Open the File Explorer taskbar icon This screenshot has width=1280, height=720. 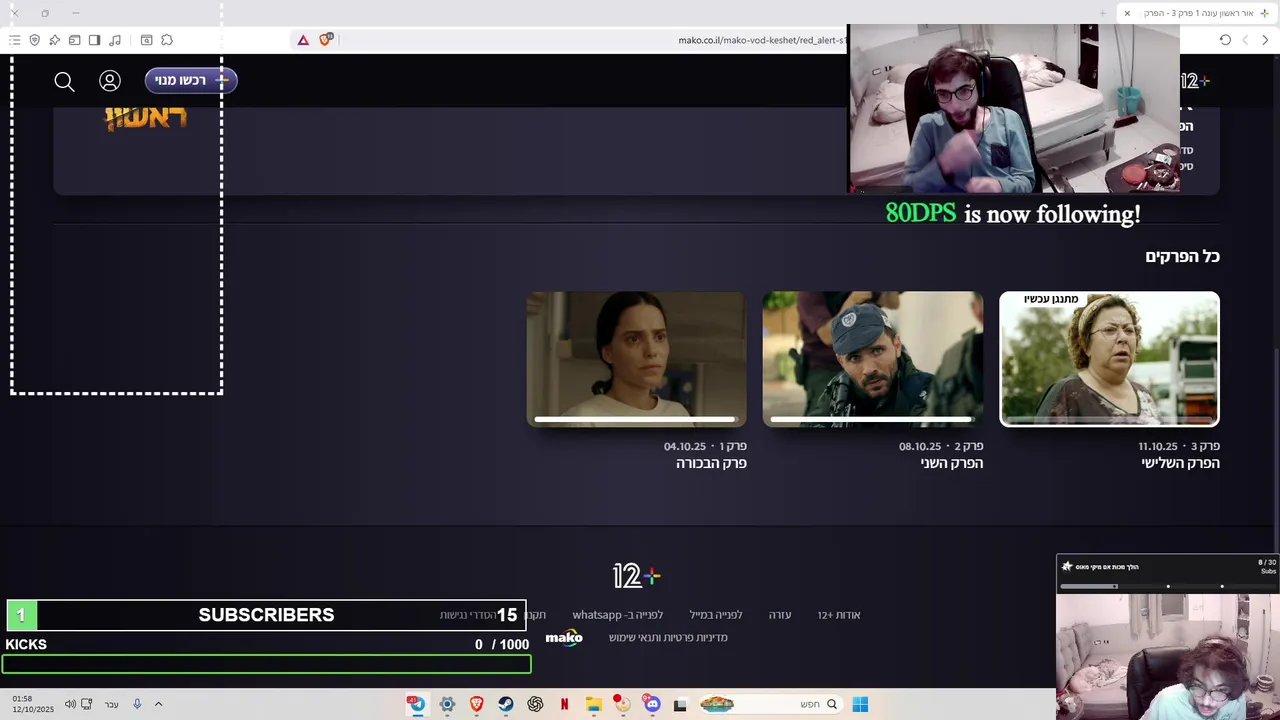[593, 704]
